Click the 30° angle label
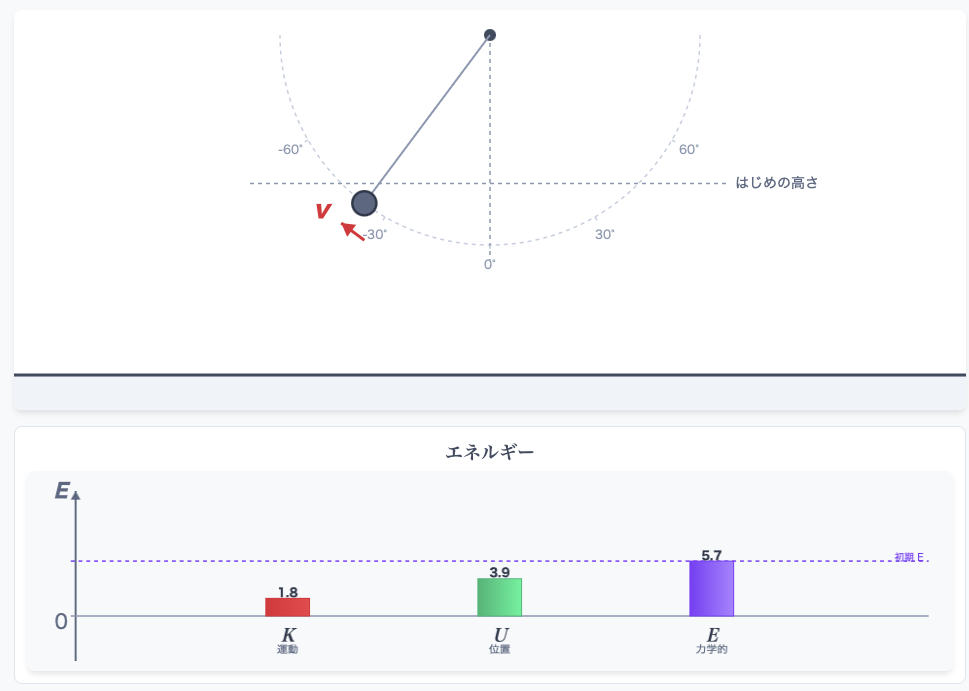 [604, 235]
